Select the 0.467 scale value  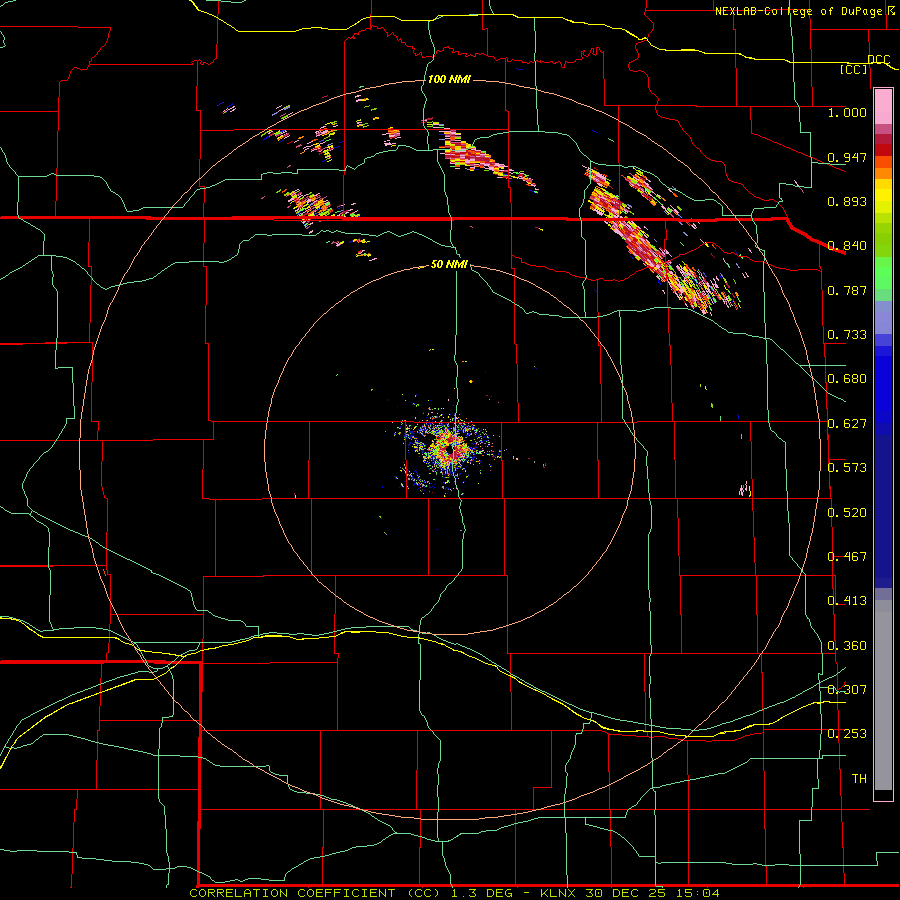[x=847, y=557]
